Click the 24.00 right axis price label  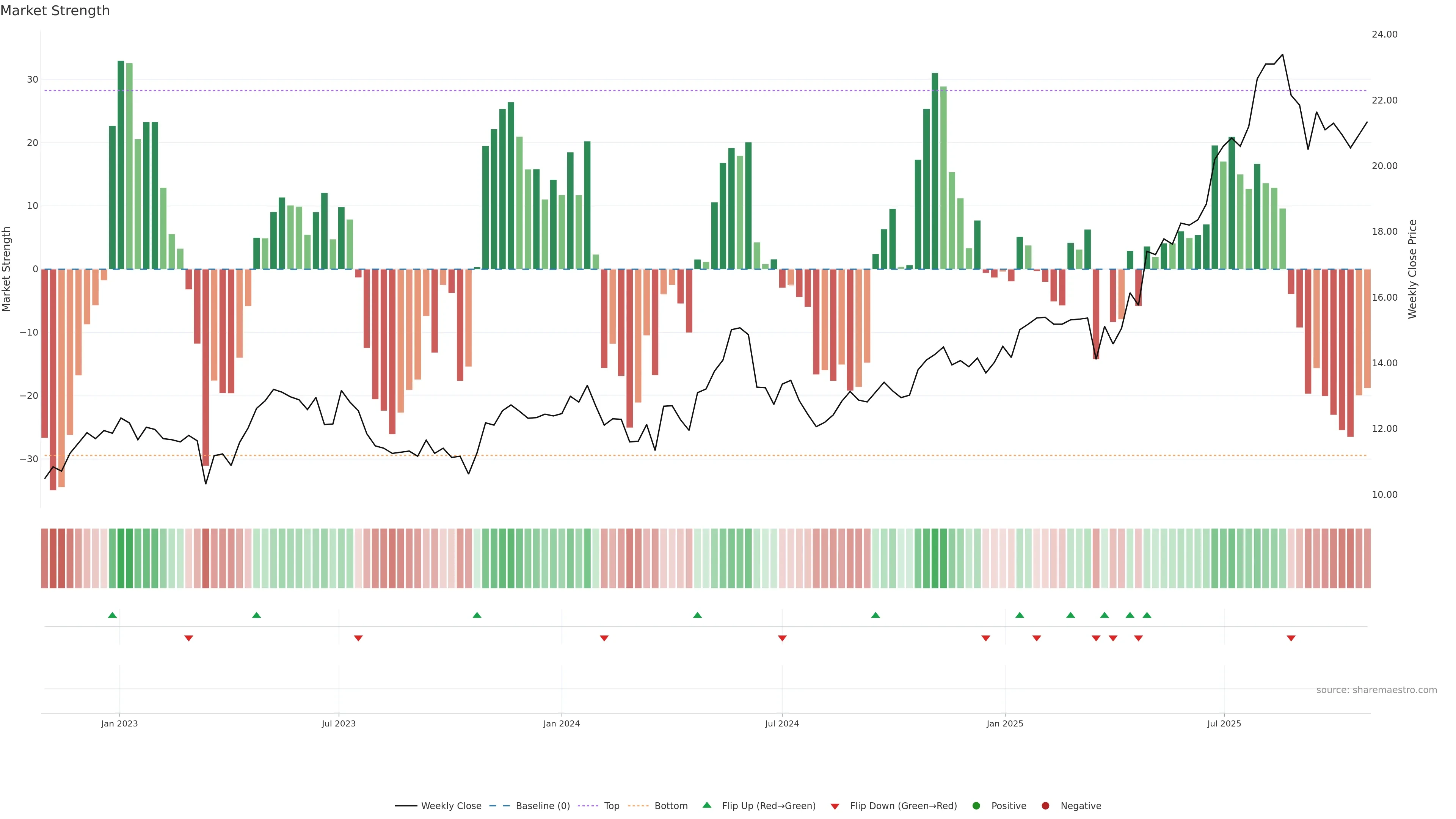(x=1384, y=35)
